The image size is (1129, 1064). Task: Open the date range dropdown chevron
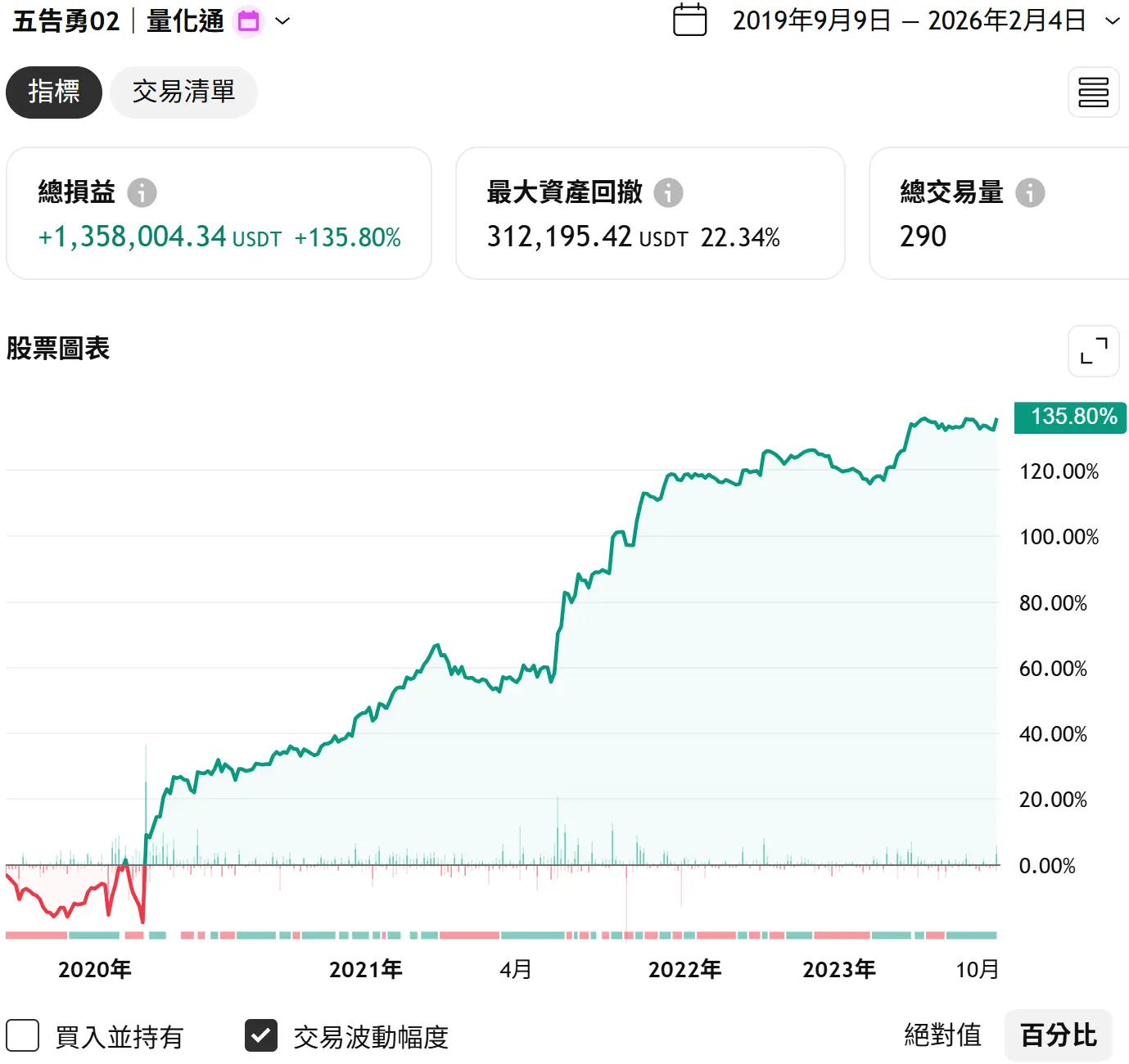(1112, 21)
